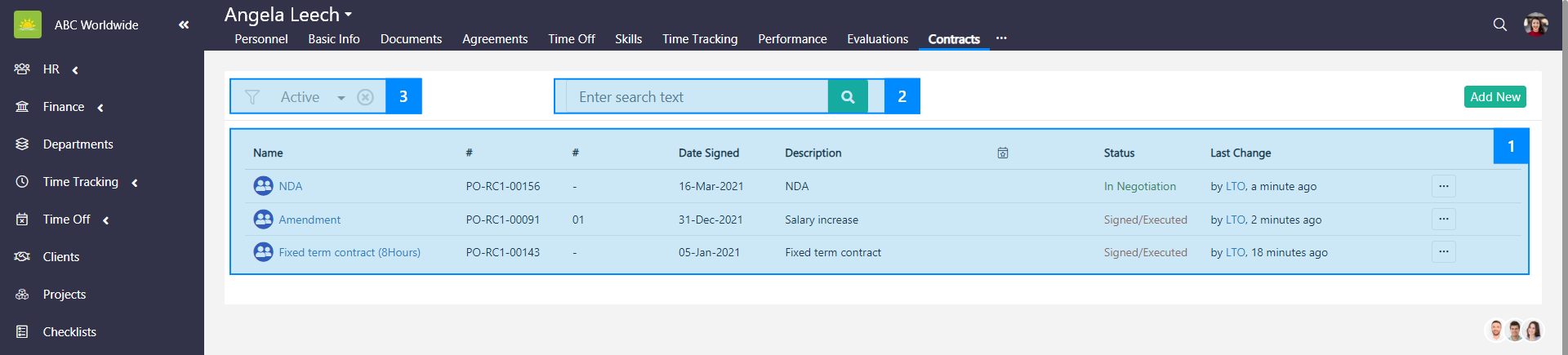Open the Active filter dropdown
1568x355 pixels.
[x=341, y=98]
